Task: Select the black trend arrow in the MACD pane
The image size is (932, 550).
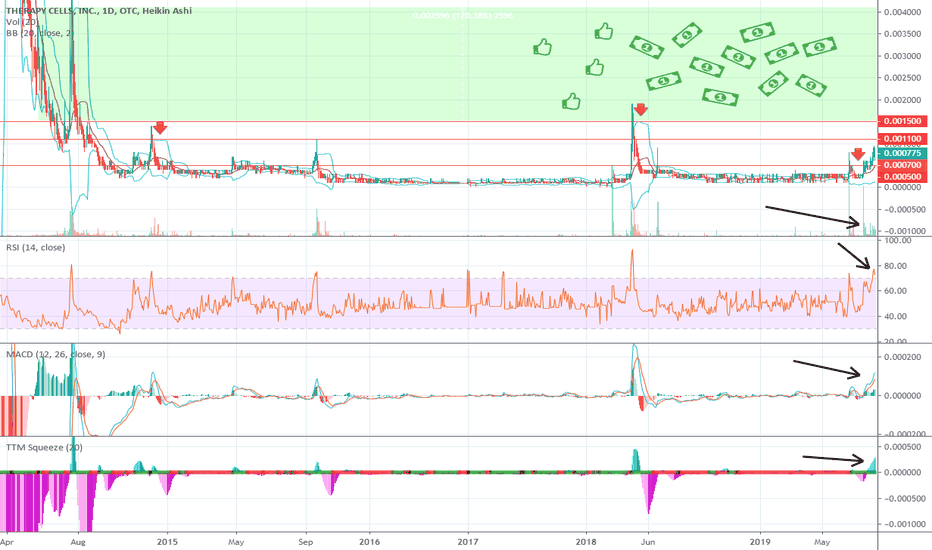Action: [827, 369]
